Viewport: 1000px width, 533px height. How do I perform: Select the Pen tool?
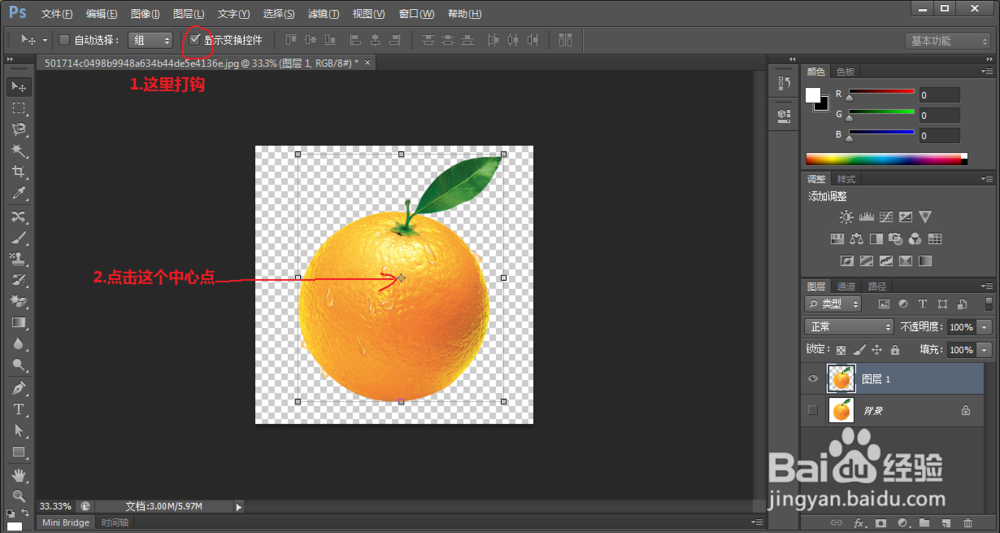coord(18,388)
